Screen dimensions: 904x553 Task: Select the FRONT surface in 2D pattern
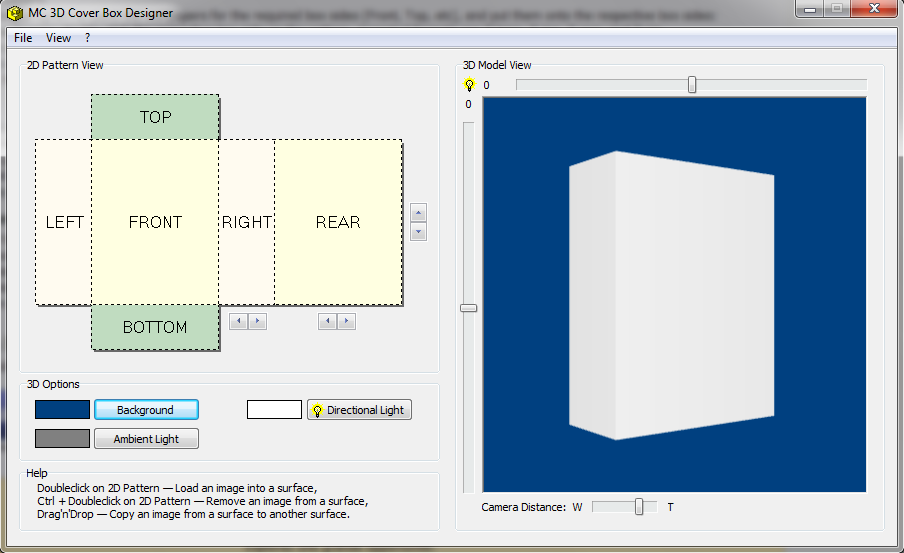[155, 222]
